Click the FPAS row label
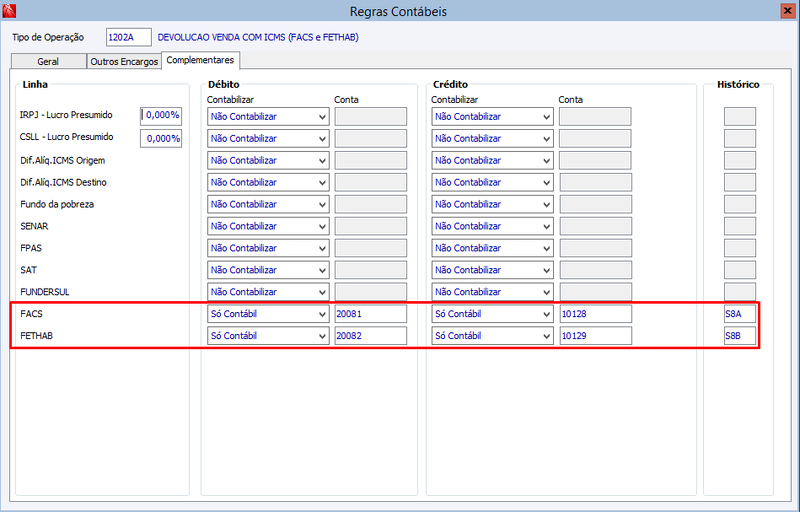800x512 pixels. click(x=31, y=248)
